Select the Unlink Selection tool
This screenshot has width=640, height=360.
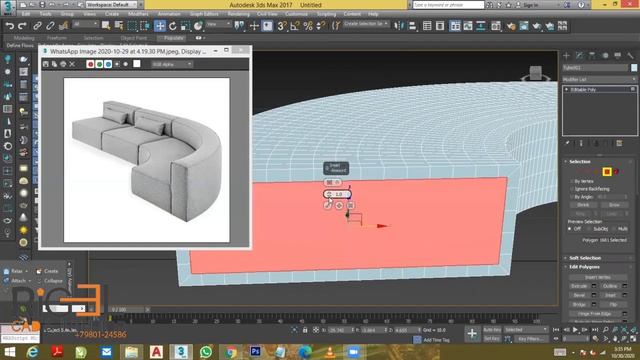tap(50, 26)
